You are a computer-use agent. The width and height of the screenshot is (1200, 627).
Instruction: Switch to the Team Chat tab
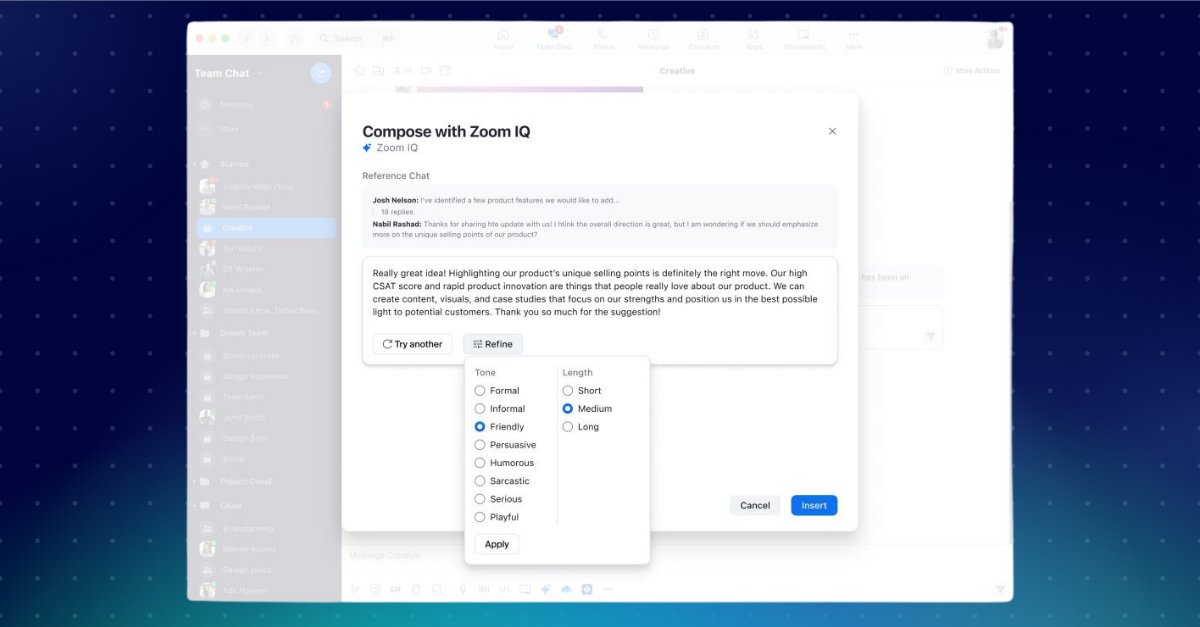pos(554,38)
